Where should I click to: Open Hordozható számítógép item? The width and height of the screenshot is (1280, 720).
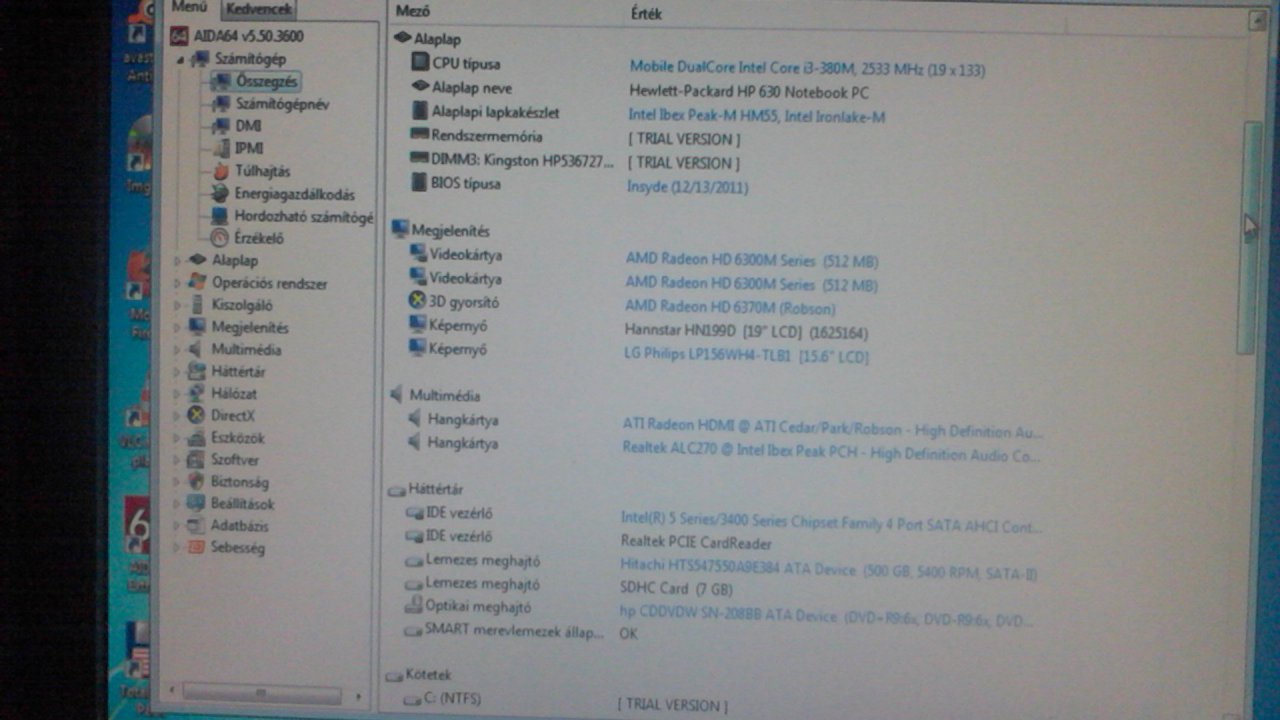(304, 217)
